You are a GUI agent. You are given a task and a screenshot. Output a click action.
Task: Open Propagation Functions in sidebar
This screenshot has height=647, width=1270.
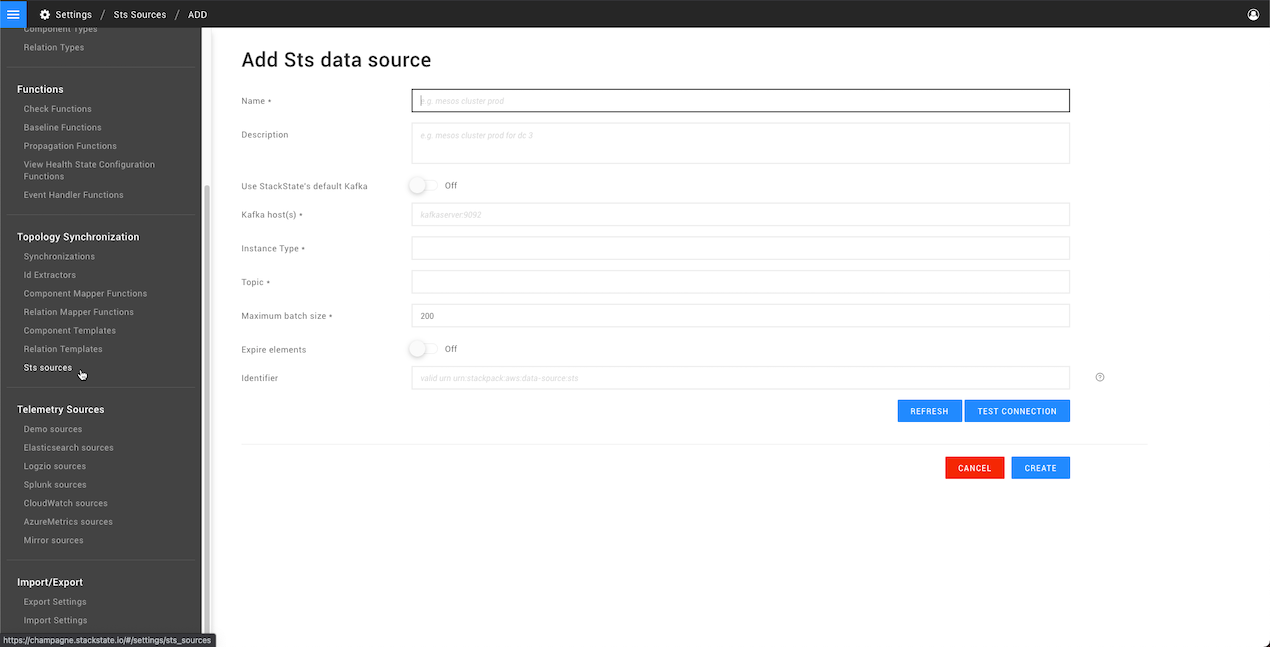(x=70, y=146)
